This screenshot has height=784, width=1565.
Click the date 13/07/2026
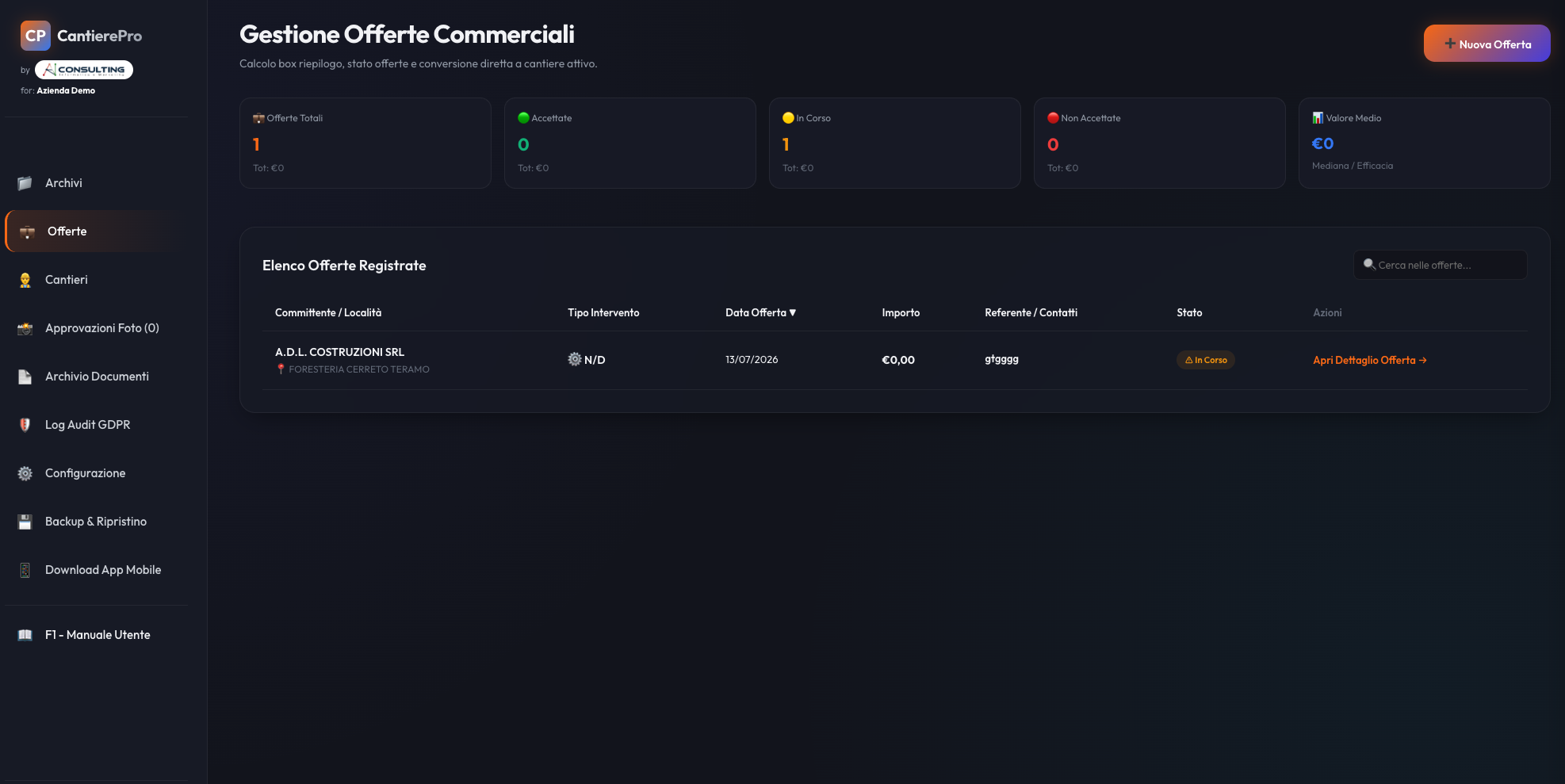[x=752, y=360]
